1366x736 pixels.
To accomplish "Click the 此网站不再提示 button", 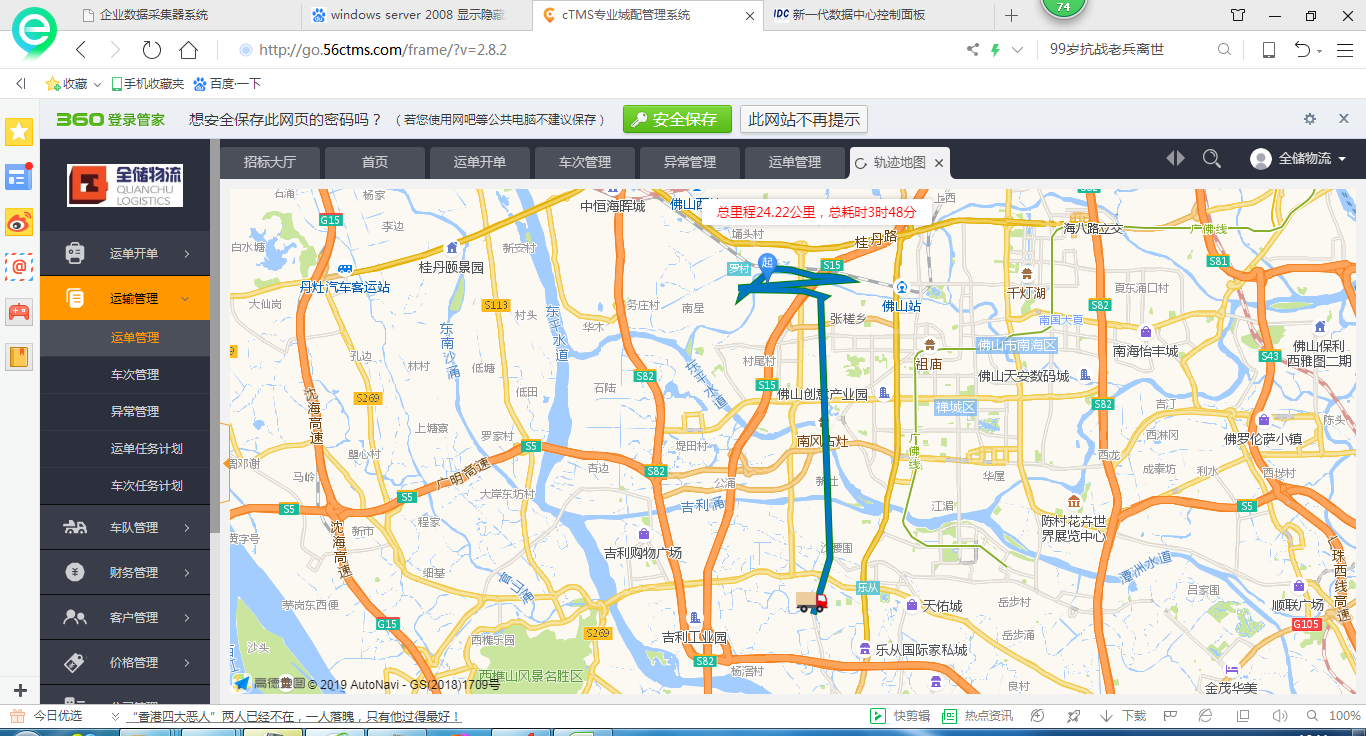I will coord(804,120).
